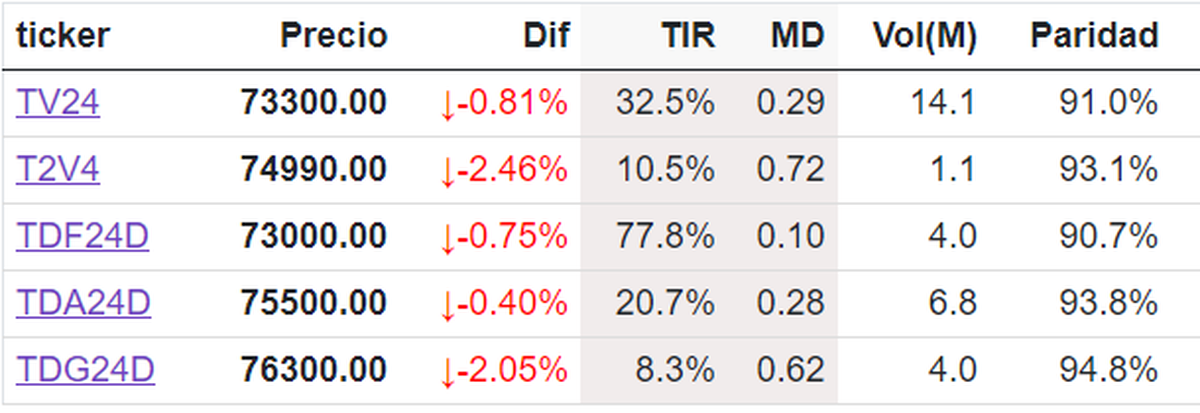Sort by the MD column header
Screen dimensions: 1200x413
coord(797,36)
